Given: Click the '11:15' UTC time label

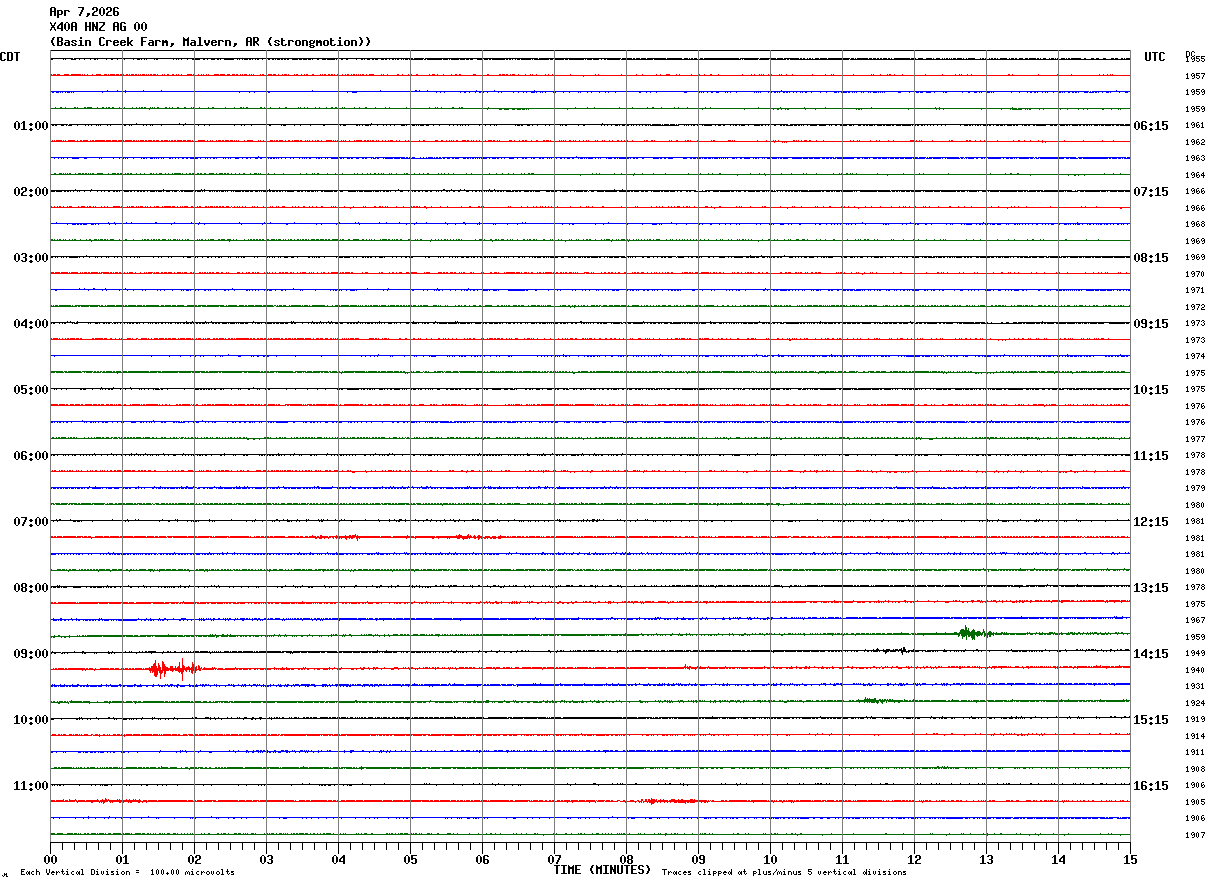Looking at the screenshot, I should 1150,456.
